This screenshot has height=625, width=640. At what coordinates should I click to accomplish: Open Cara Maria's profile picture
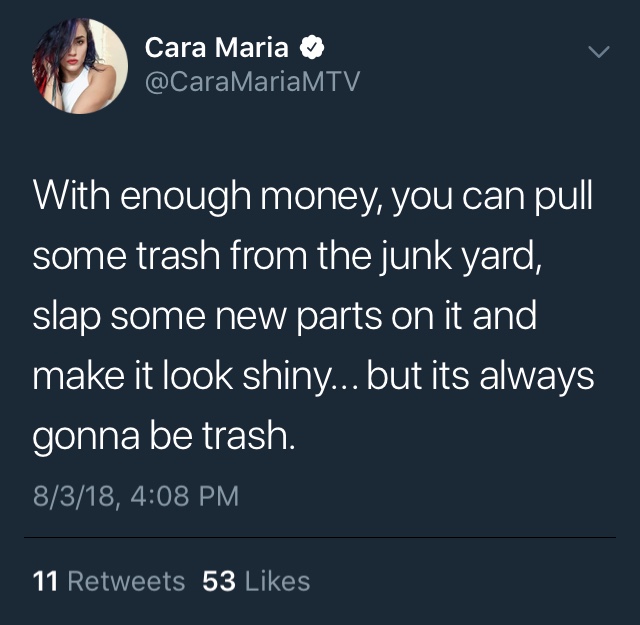80,65
